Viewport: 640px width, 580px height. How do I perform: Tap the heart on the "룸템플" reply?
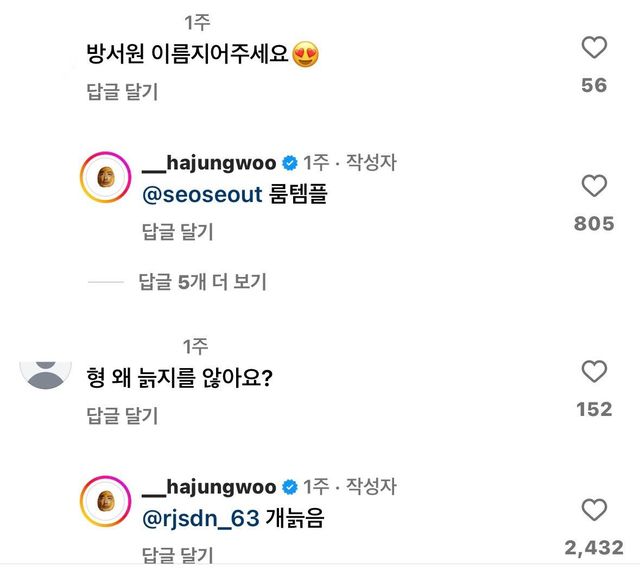[594, 186]
